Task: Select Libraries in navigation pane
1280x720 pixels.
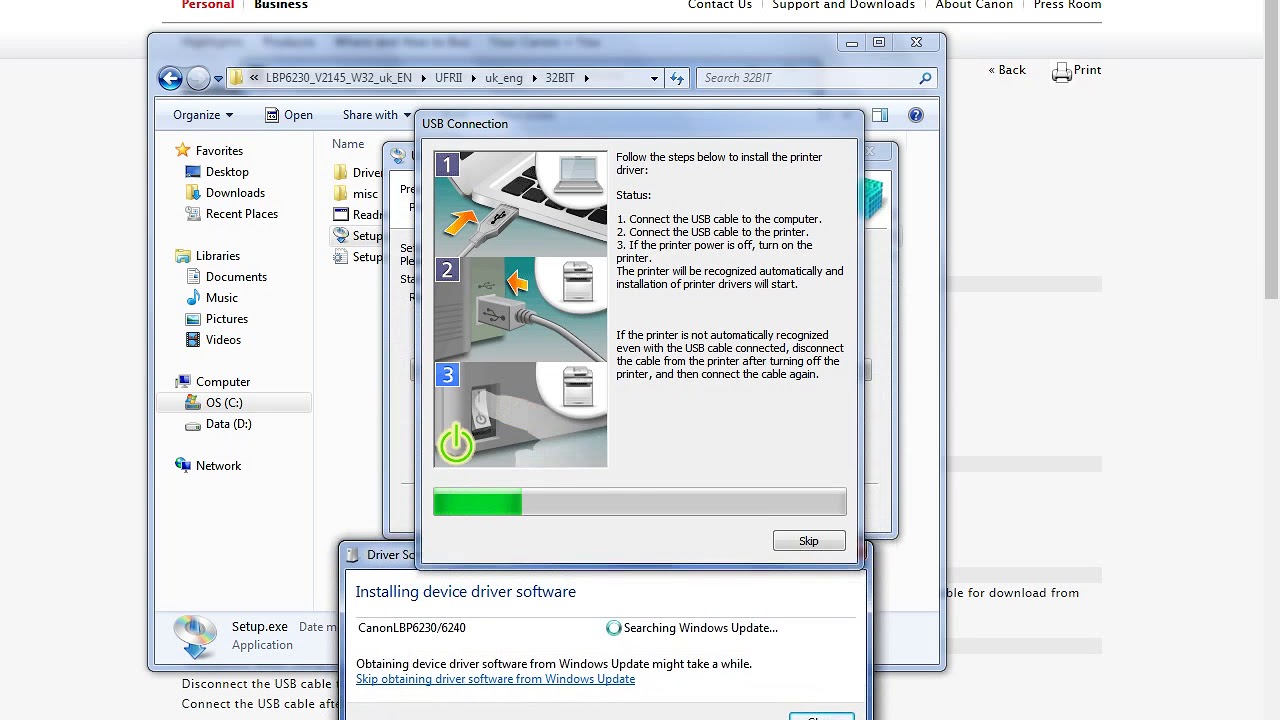Action: (x=217, y=256)
